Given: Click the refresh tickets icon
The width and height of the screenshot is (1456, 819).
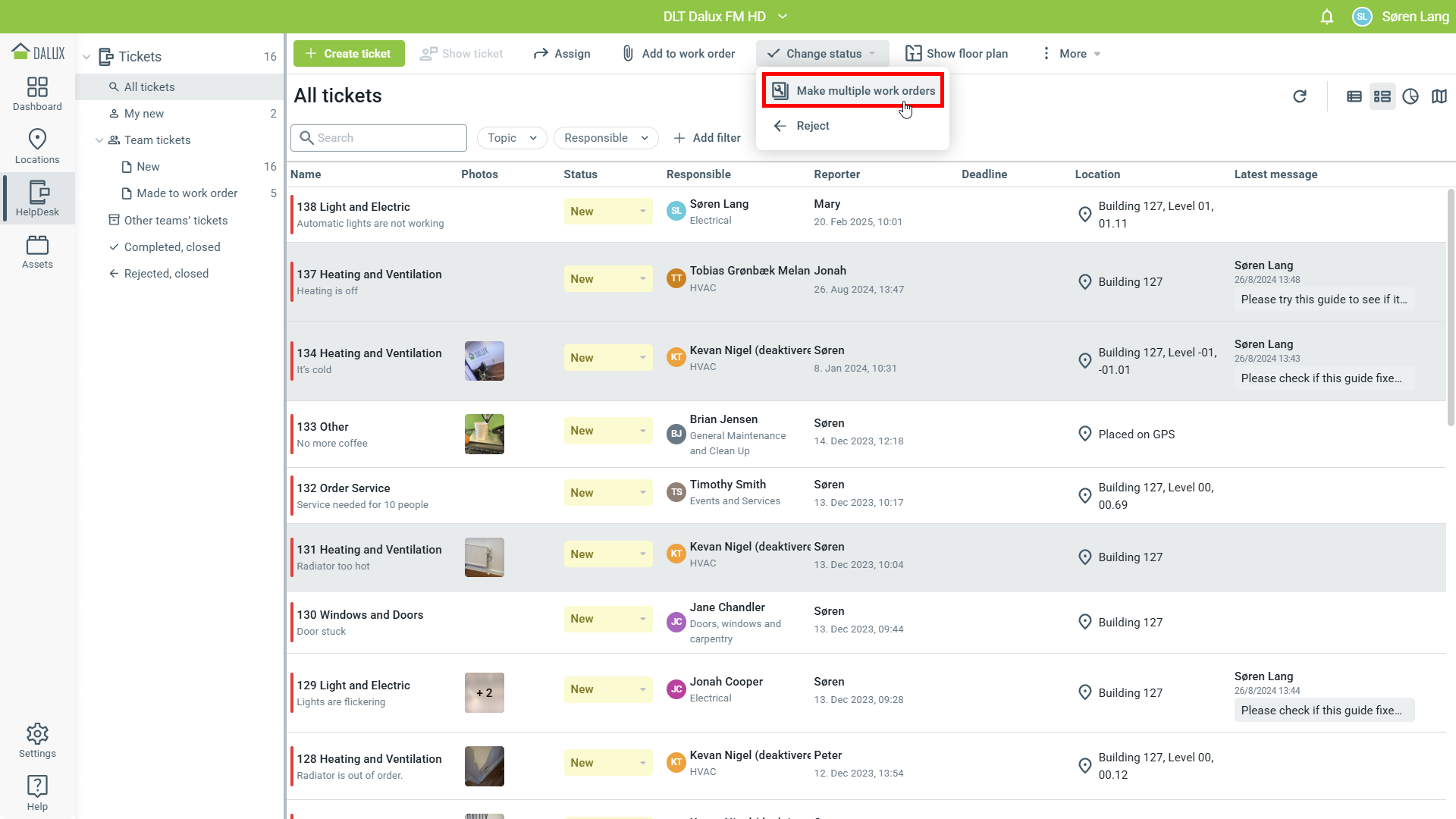Looking at the screenshot, I should tap(1299, 96).
